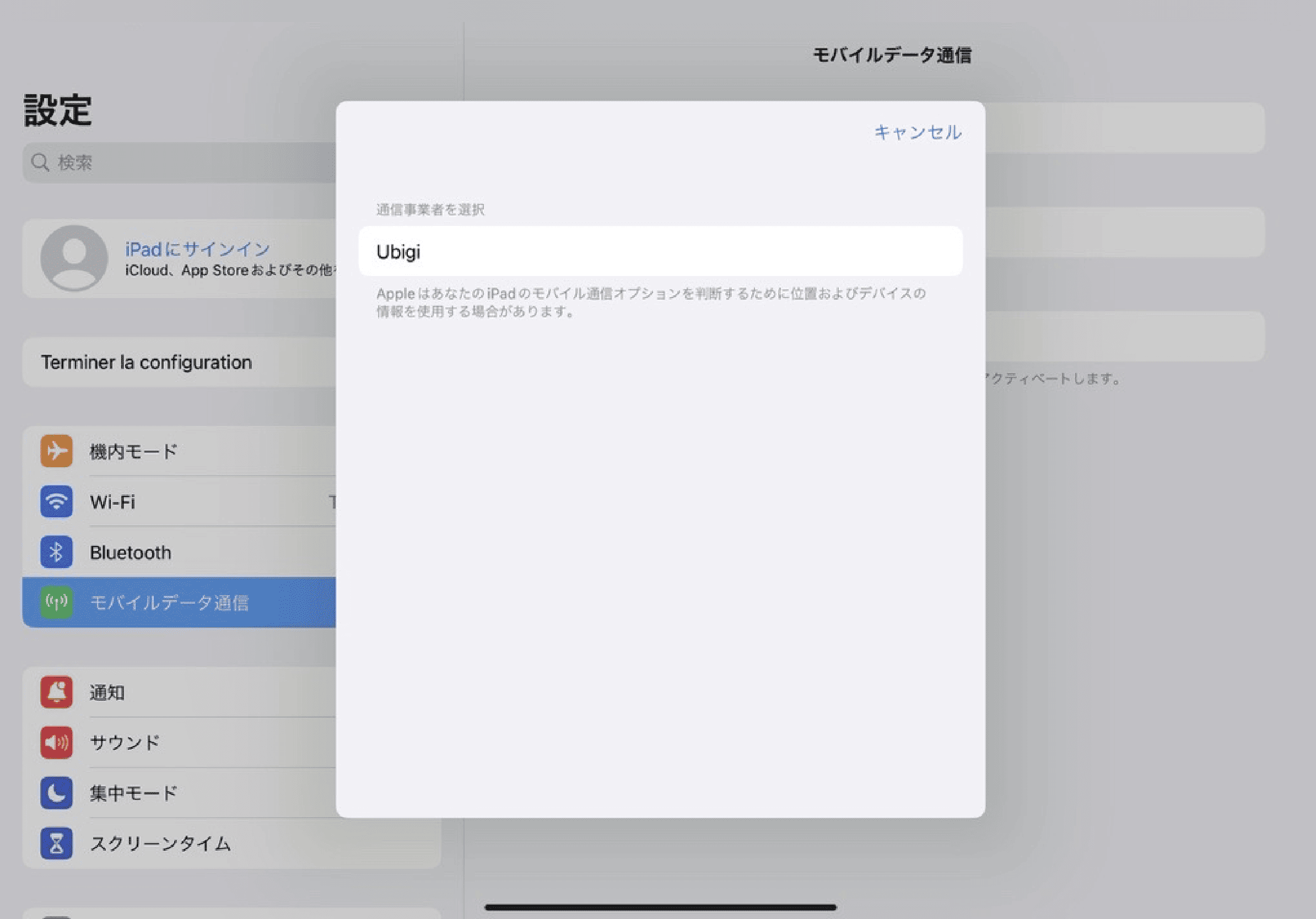Open the 集中モード settings row

(180, 793)
